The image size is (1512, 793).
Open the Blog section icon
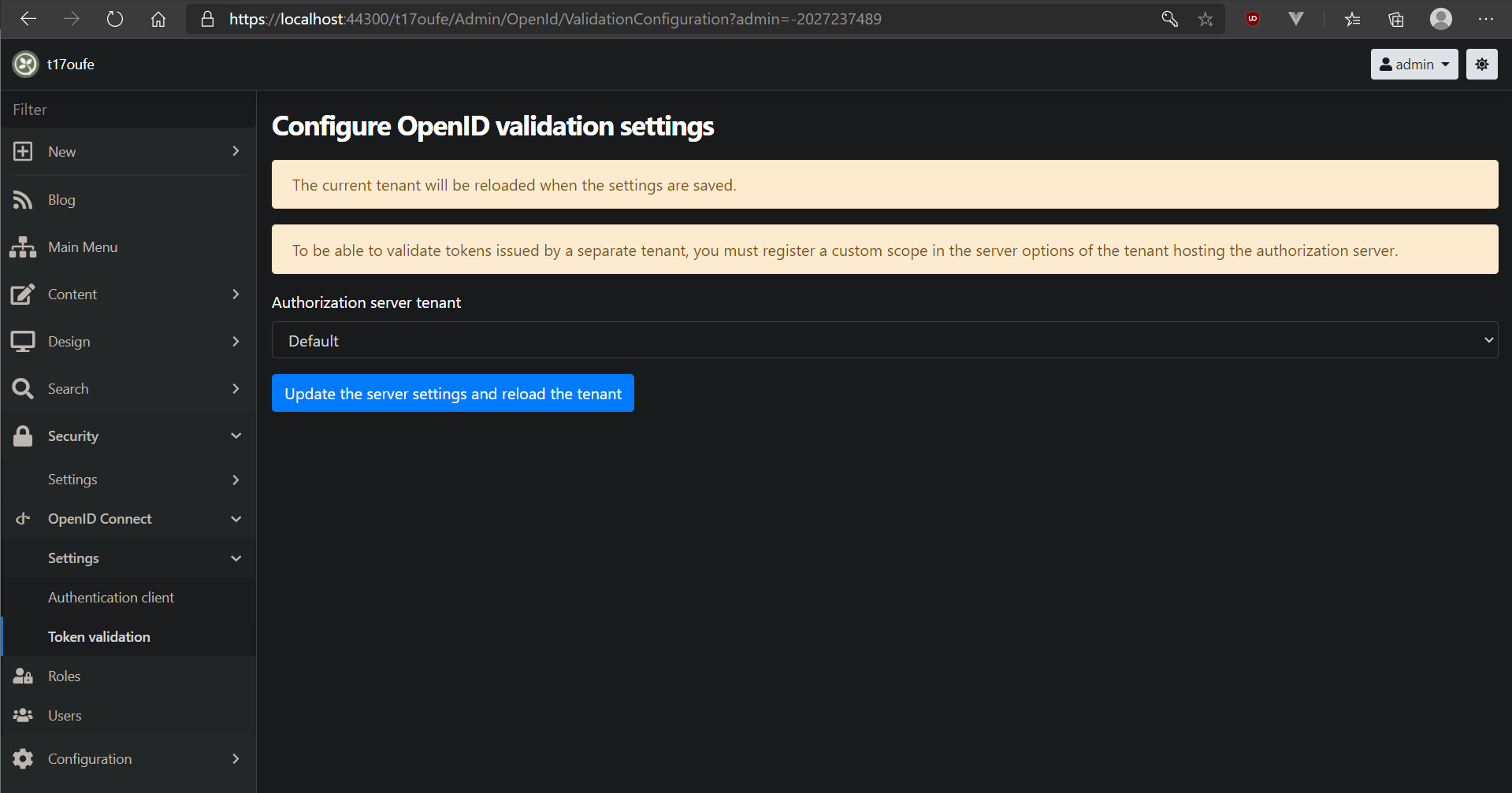[x=22, y=199]
